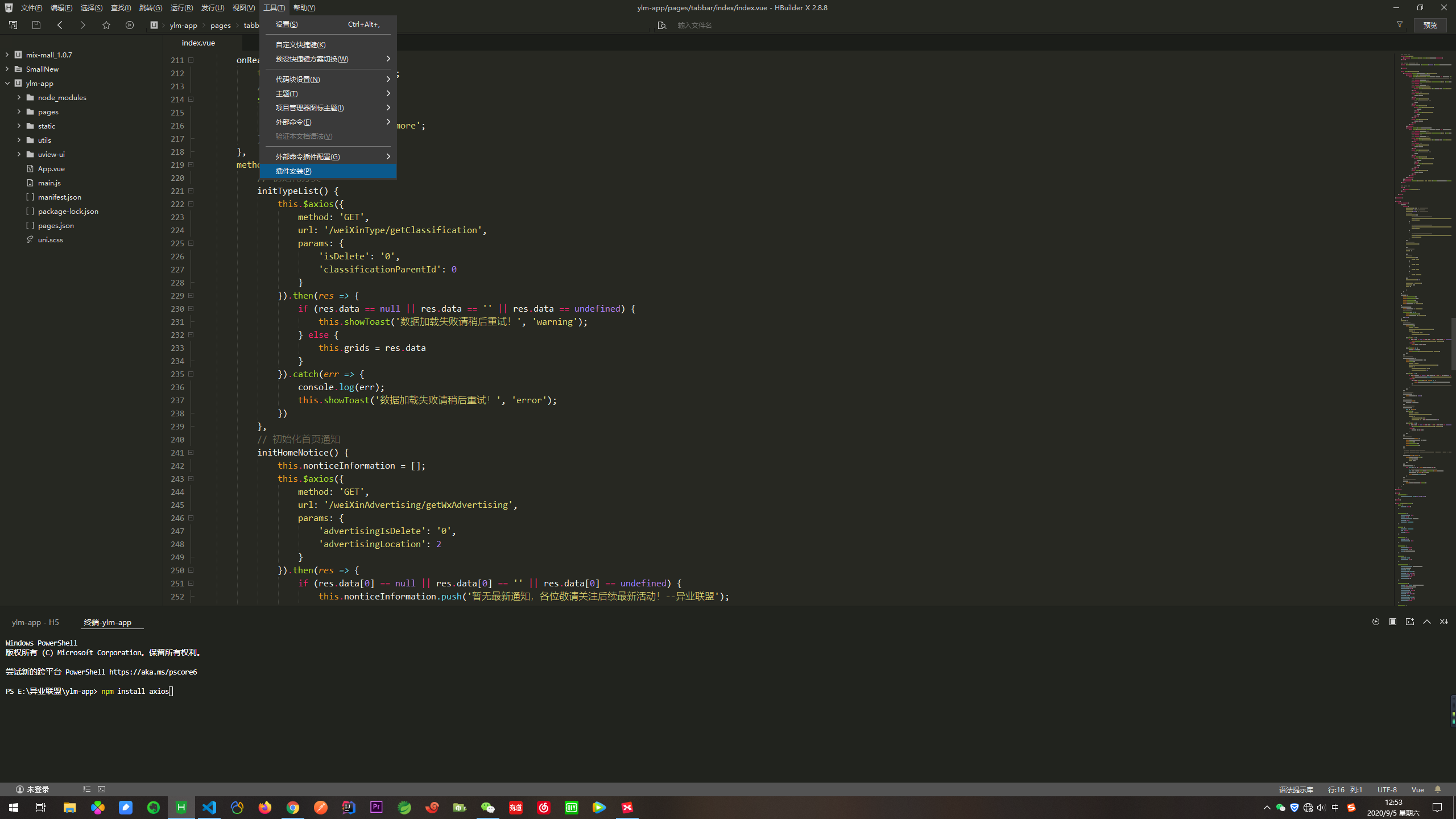Expand the utils folder
Viewport: 1456px width, 819px height.
click(x=19, y=140)
